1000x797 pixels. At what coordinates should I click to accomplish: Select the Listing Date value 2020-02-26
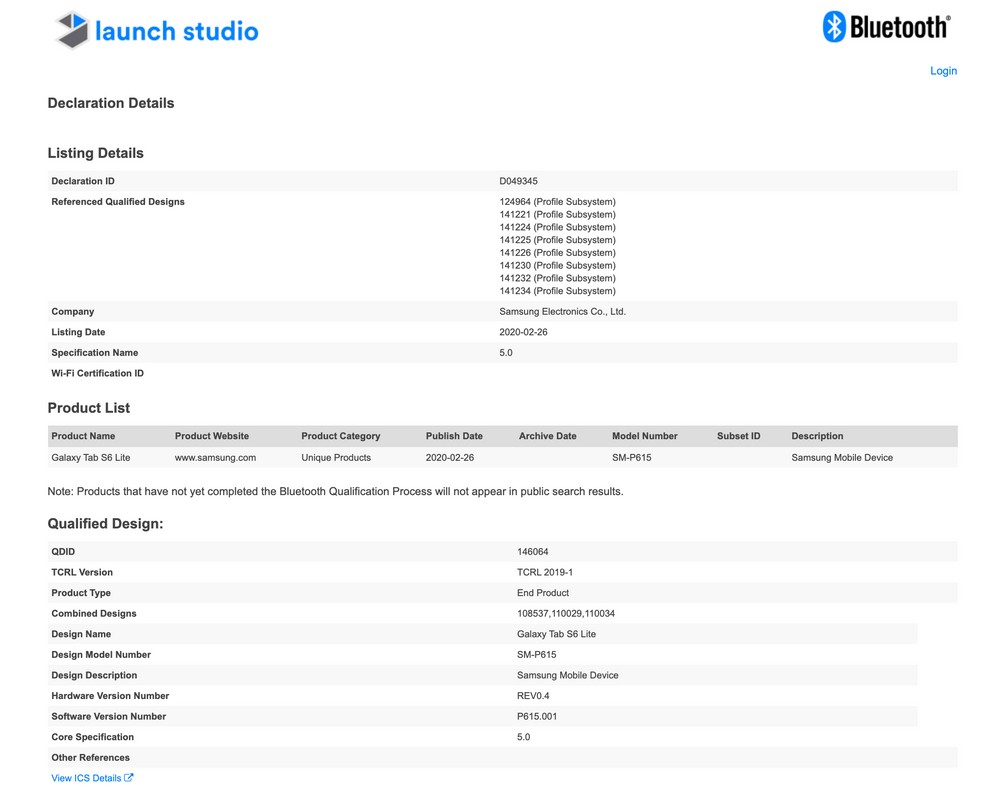[524, 332]
